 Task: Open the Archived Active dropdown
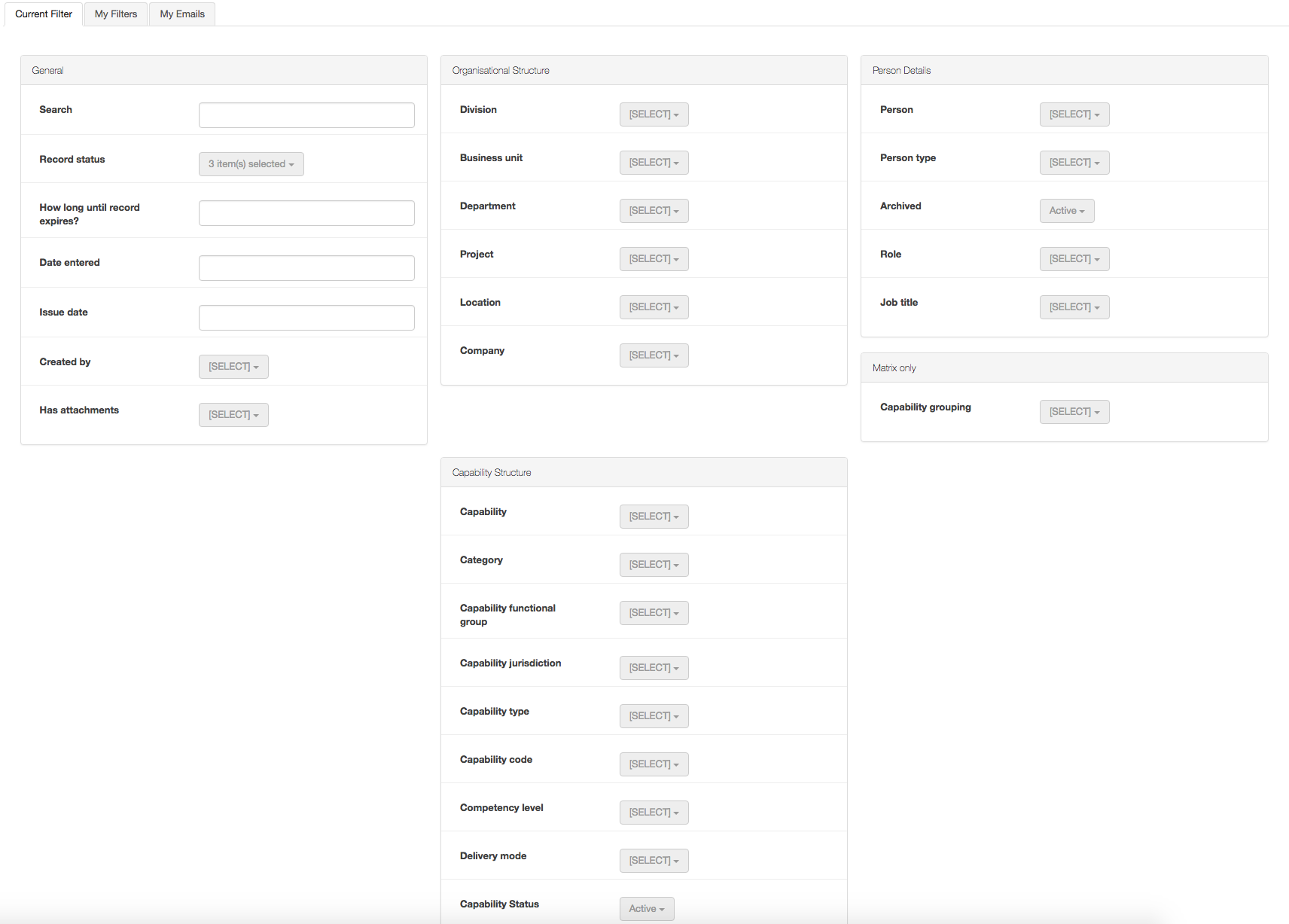coord(1066,211)
